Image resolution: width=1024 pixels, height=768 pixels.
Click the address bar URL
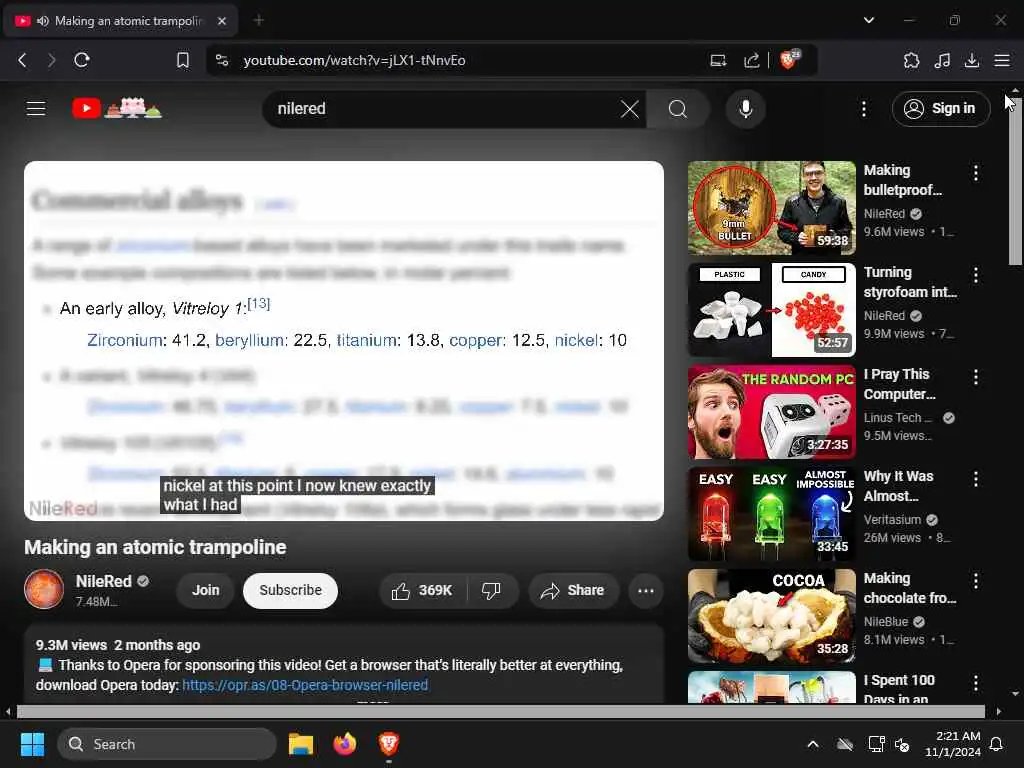(x=354, y=60)
